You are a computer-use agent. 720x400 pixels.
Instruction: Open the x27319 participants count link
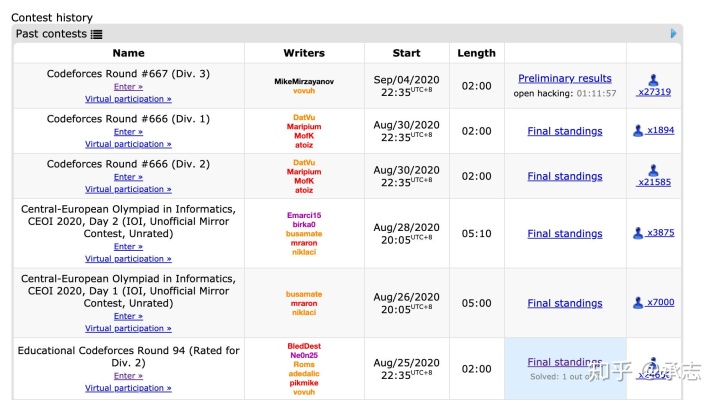[654, 92]
